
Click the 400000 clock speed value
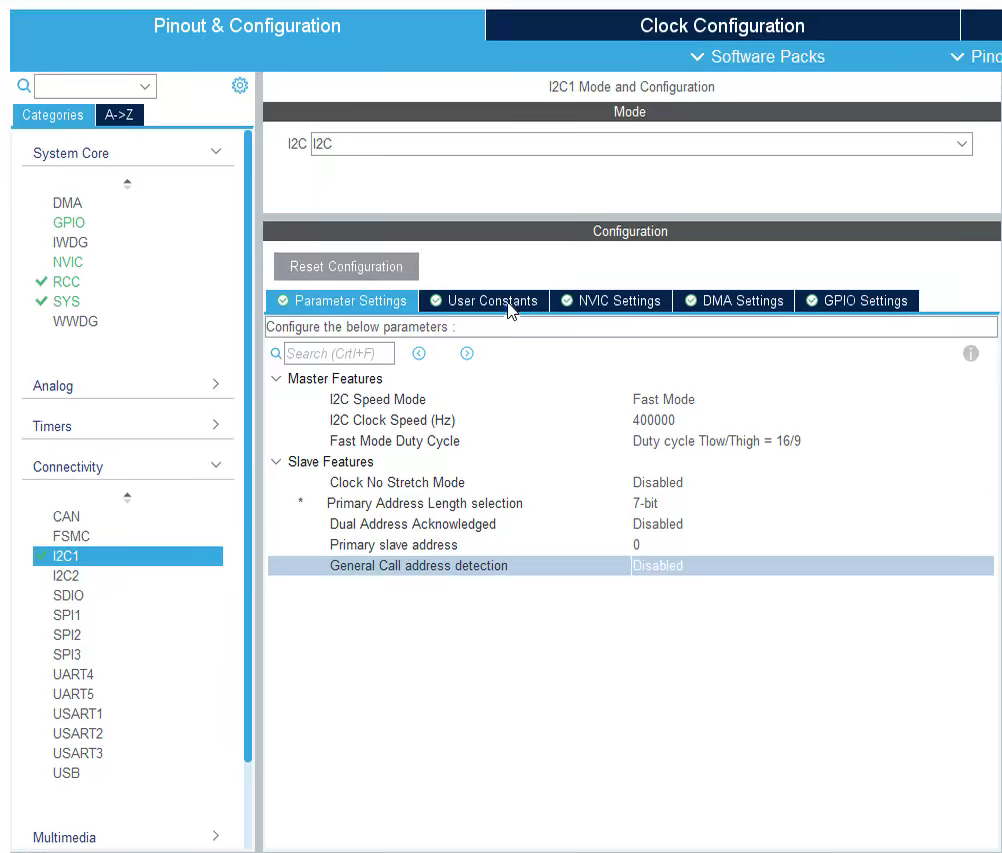(654, 420)
